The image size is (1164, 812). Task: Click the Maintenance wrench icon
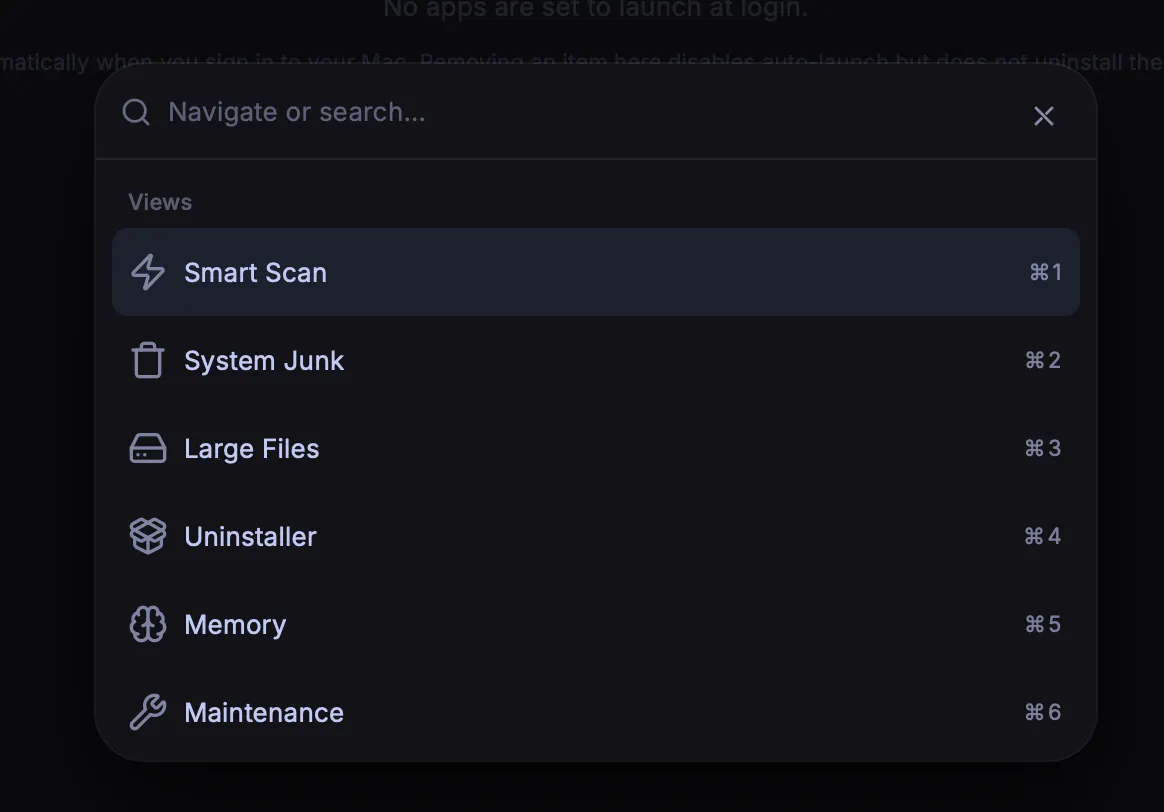coord(148,712)
